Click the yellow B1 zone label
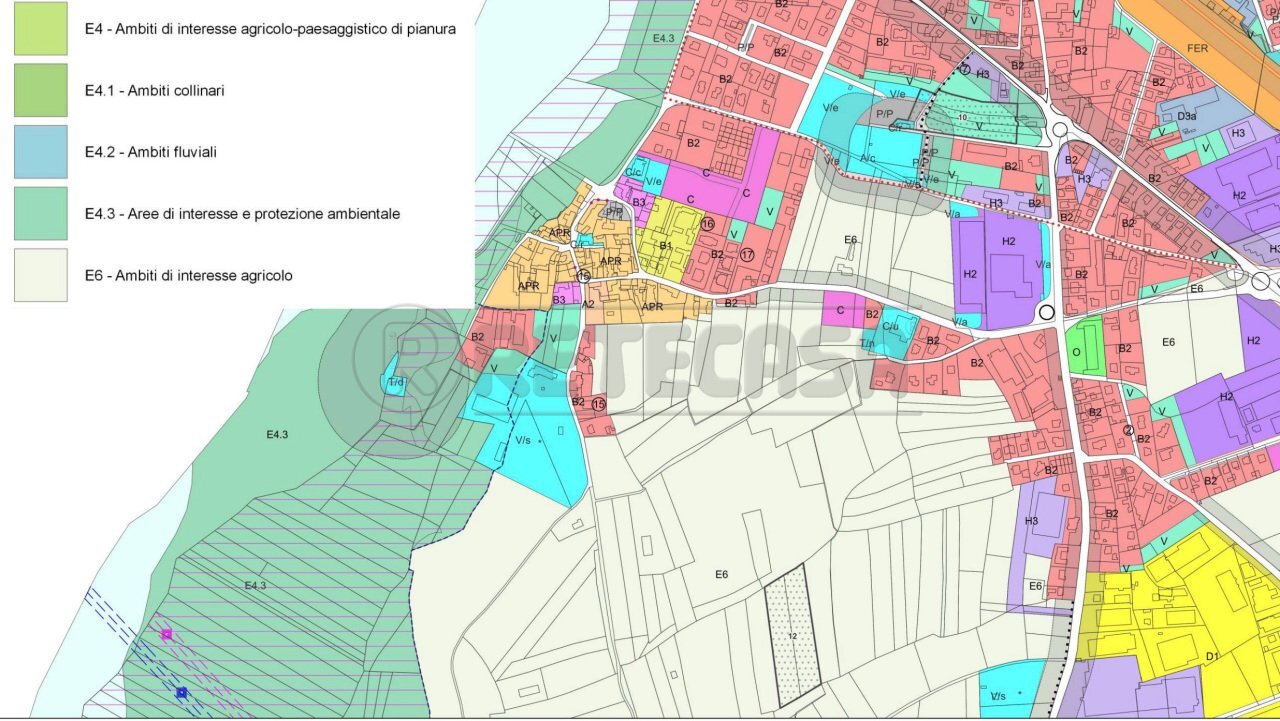Screen dimensions: 1280x721 coord(665,243)
